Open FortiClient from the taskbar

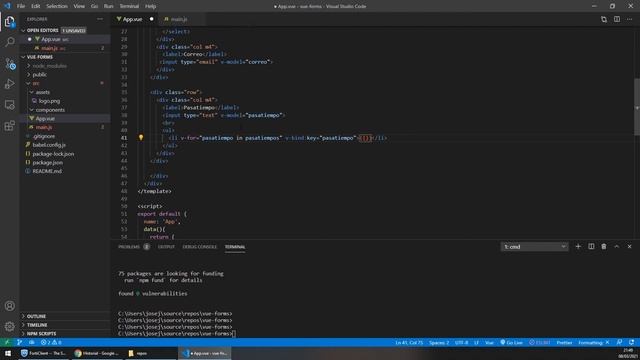point(43,353)
